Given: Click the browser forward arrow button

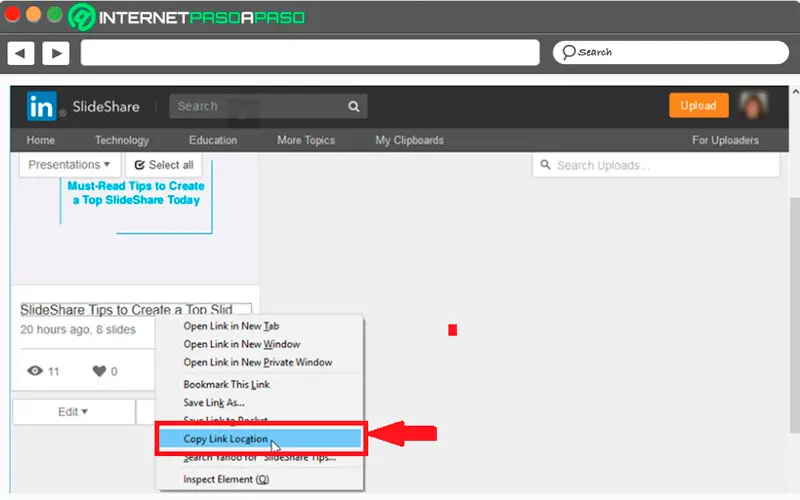Looking at the screenshot, I should [56, 53].
